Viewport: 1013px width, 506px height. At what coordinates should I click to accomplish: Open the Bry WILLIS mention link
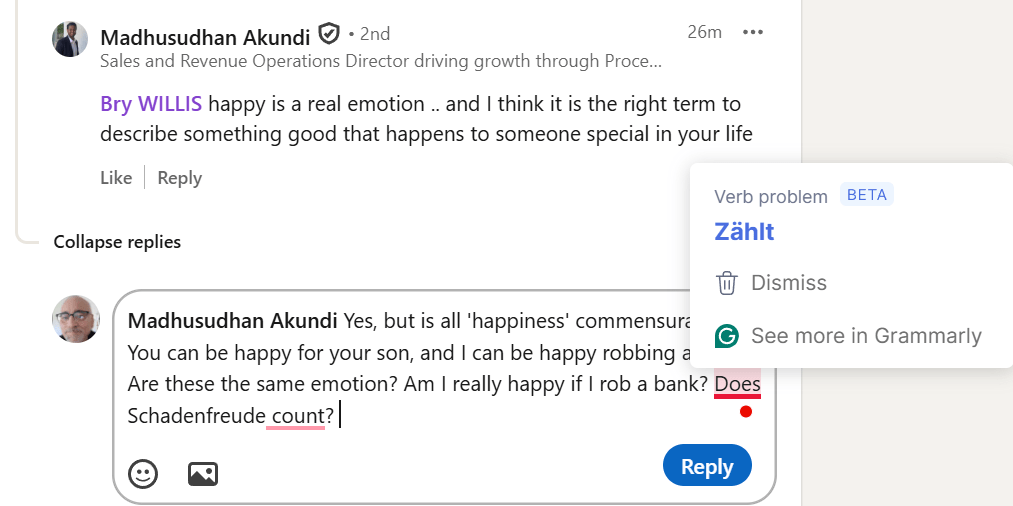click(x=151, y=104)
